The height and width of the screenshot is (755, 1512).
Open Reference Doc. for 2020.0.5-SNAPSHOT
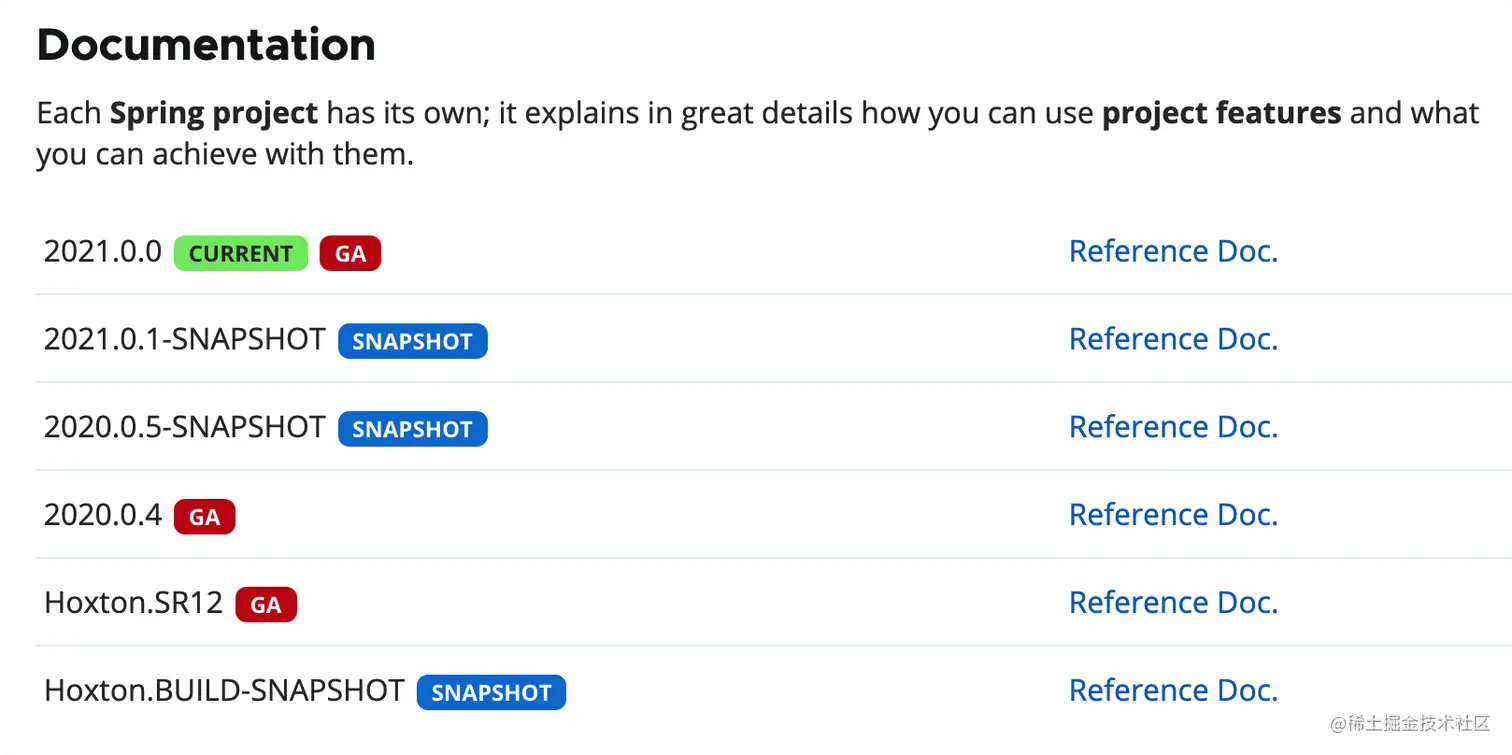1173,427
